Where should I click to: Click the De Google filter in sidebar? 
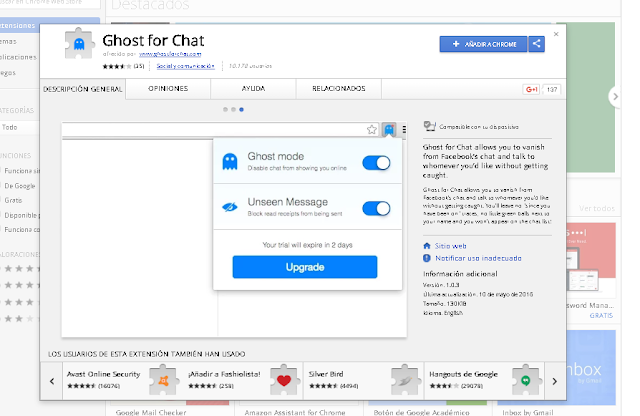tap(20, 186)
